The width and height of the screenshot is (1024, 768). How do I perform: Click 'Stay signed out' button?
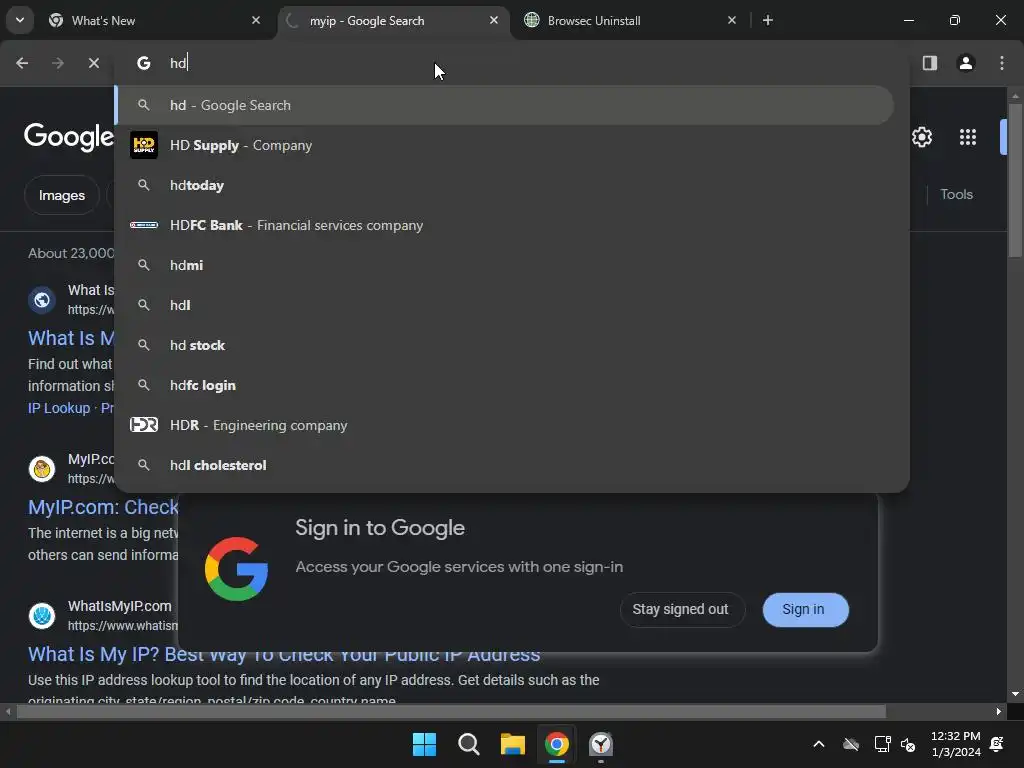pyautogui.click(x=680, y=609)
